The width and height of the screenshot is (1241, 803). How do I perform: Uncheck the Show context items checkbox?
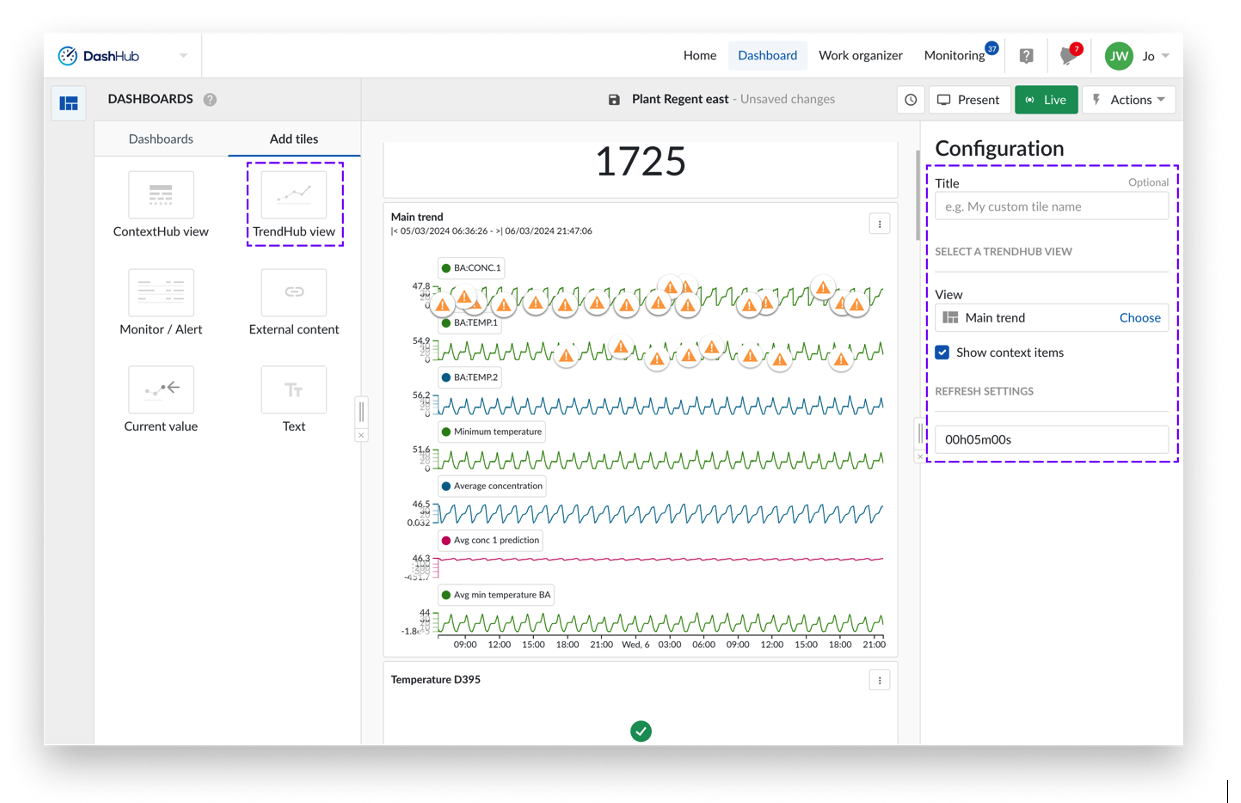pos(941,352)
